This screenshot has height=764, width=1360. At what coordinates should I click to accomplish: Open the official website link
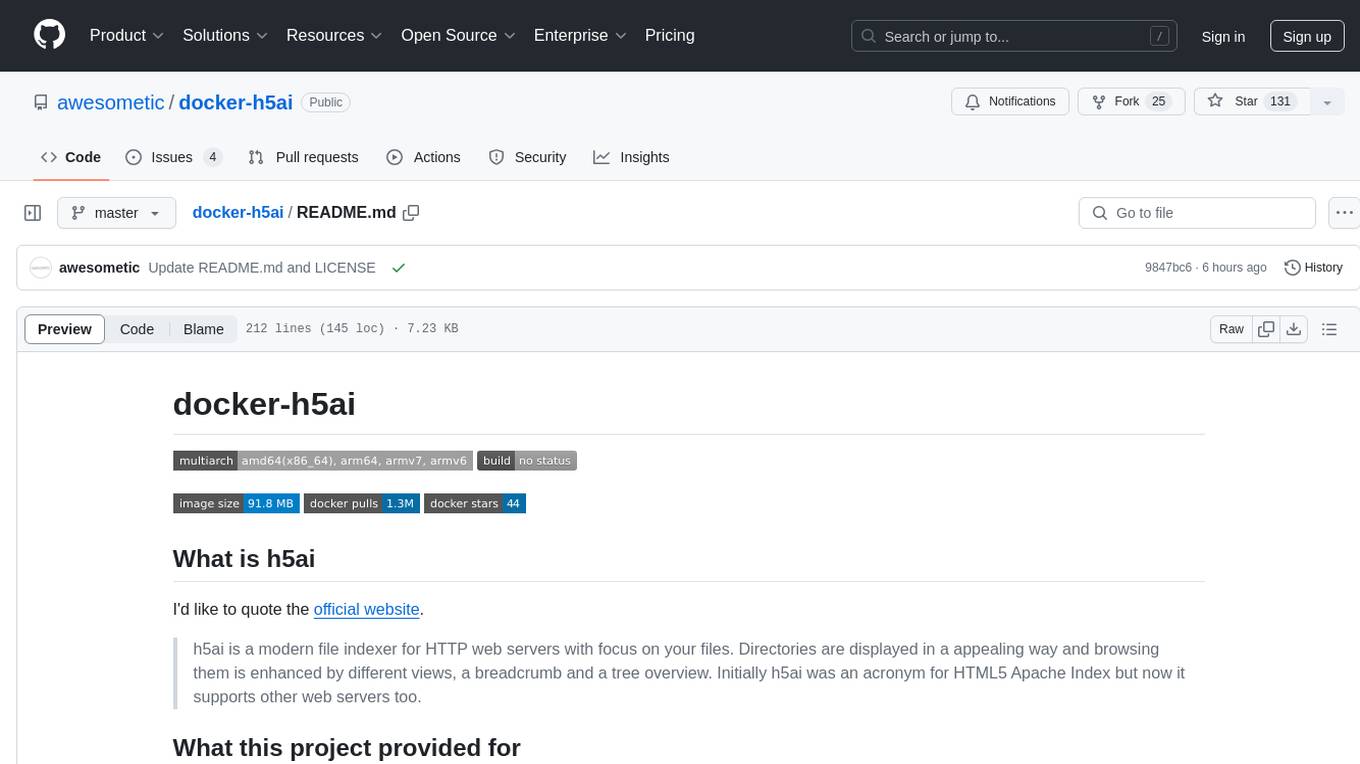coord(366,609)
